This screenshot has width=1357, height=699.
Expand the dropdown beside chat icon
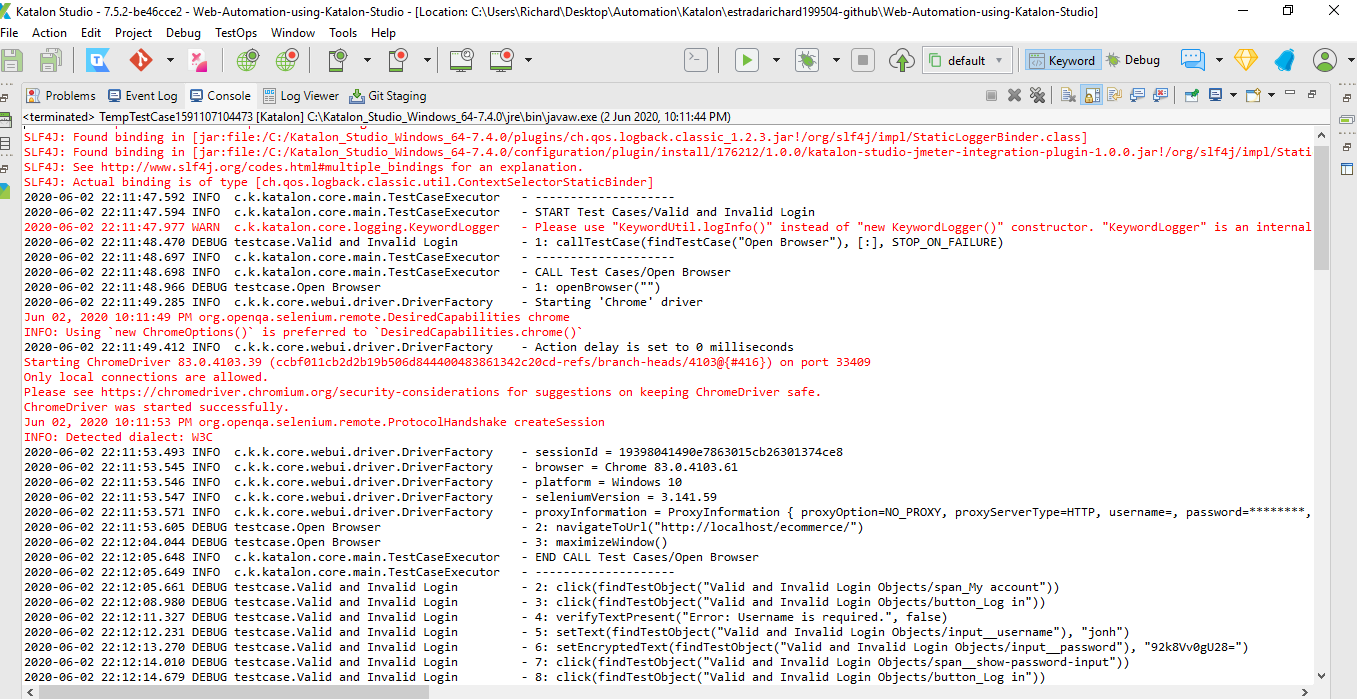pos(1217,60)
